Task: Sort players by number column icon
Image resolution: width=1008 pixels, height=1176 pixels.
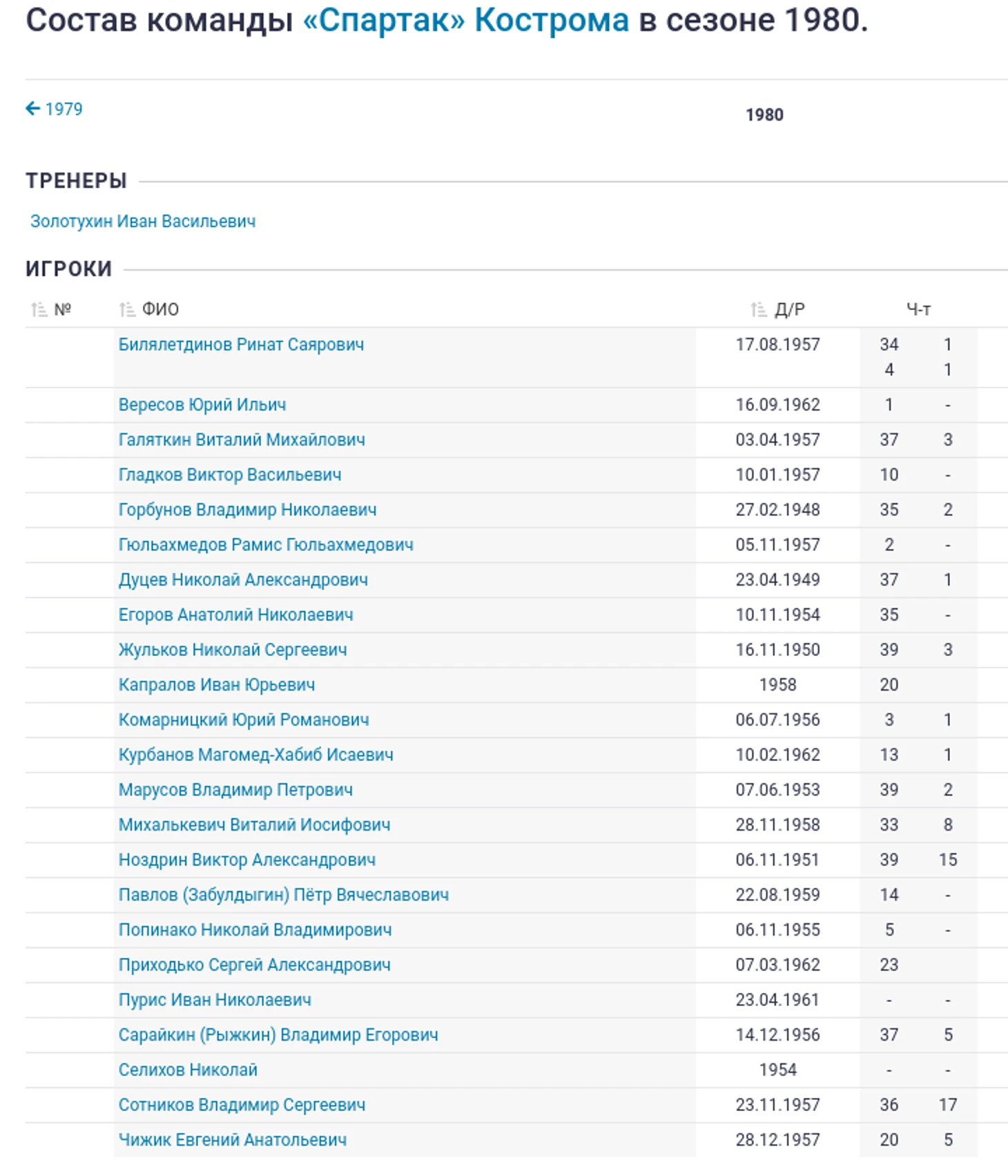Action: tap(39, 309)
